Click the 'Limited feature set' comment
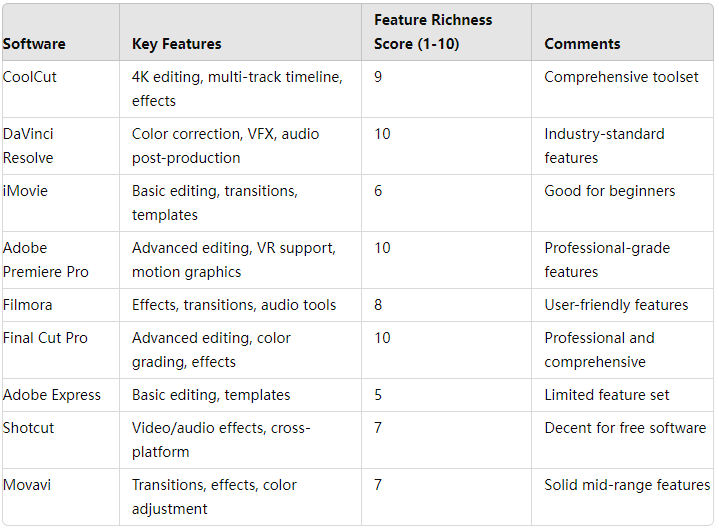The width and height of the screenshot is (719, 529). point(607,395)
